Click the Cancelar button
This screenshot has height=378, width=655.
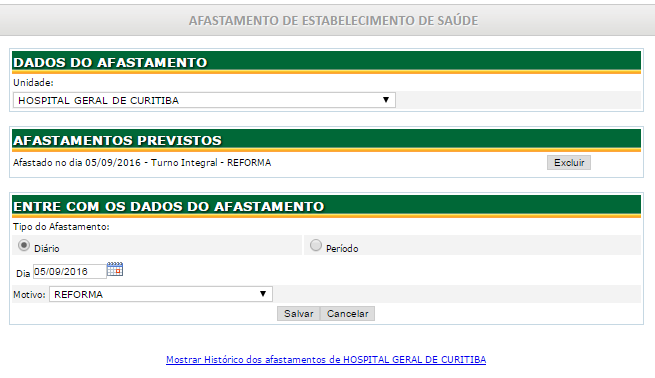(348, 314)
